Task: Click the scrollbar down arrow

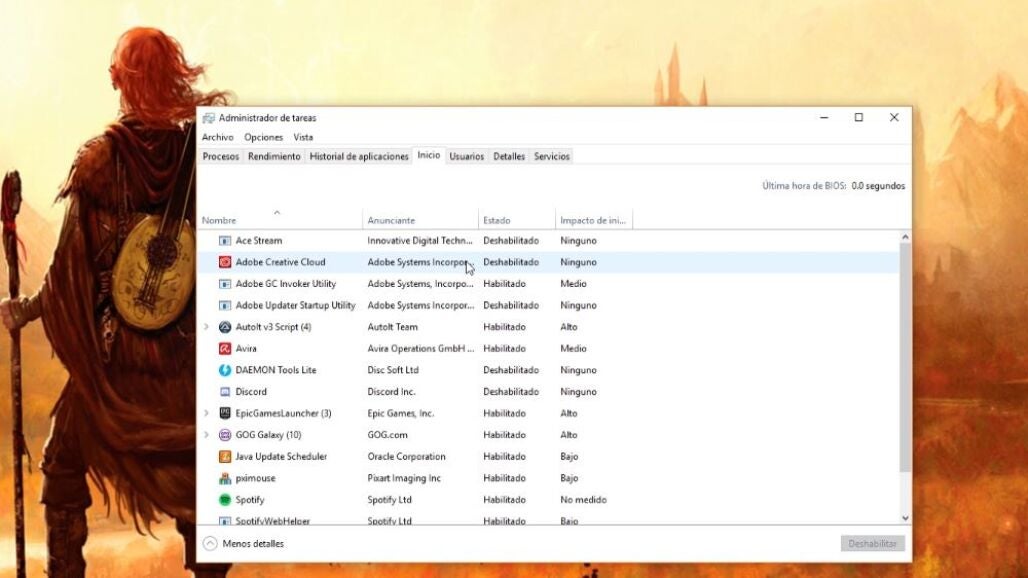Action: pyautogui.click(x=905, y=518)
